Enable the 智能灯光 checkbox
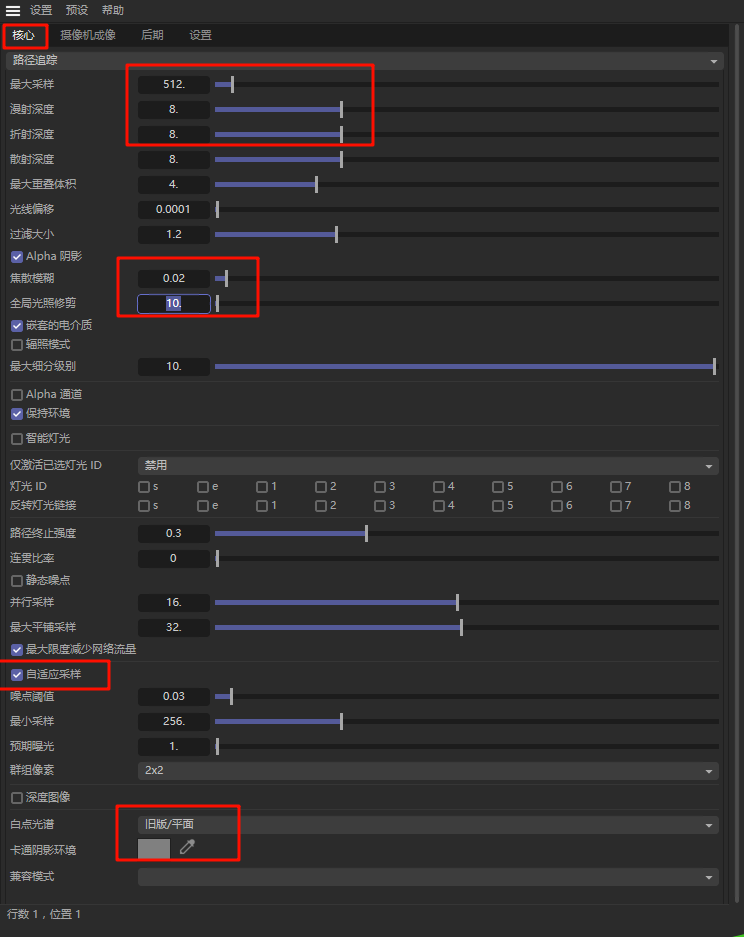 pyautogui.click(x=17, y=439)
